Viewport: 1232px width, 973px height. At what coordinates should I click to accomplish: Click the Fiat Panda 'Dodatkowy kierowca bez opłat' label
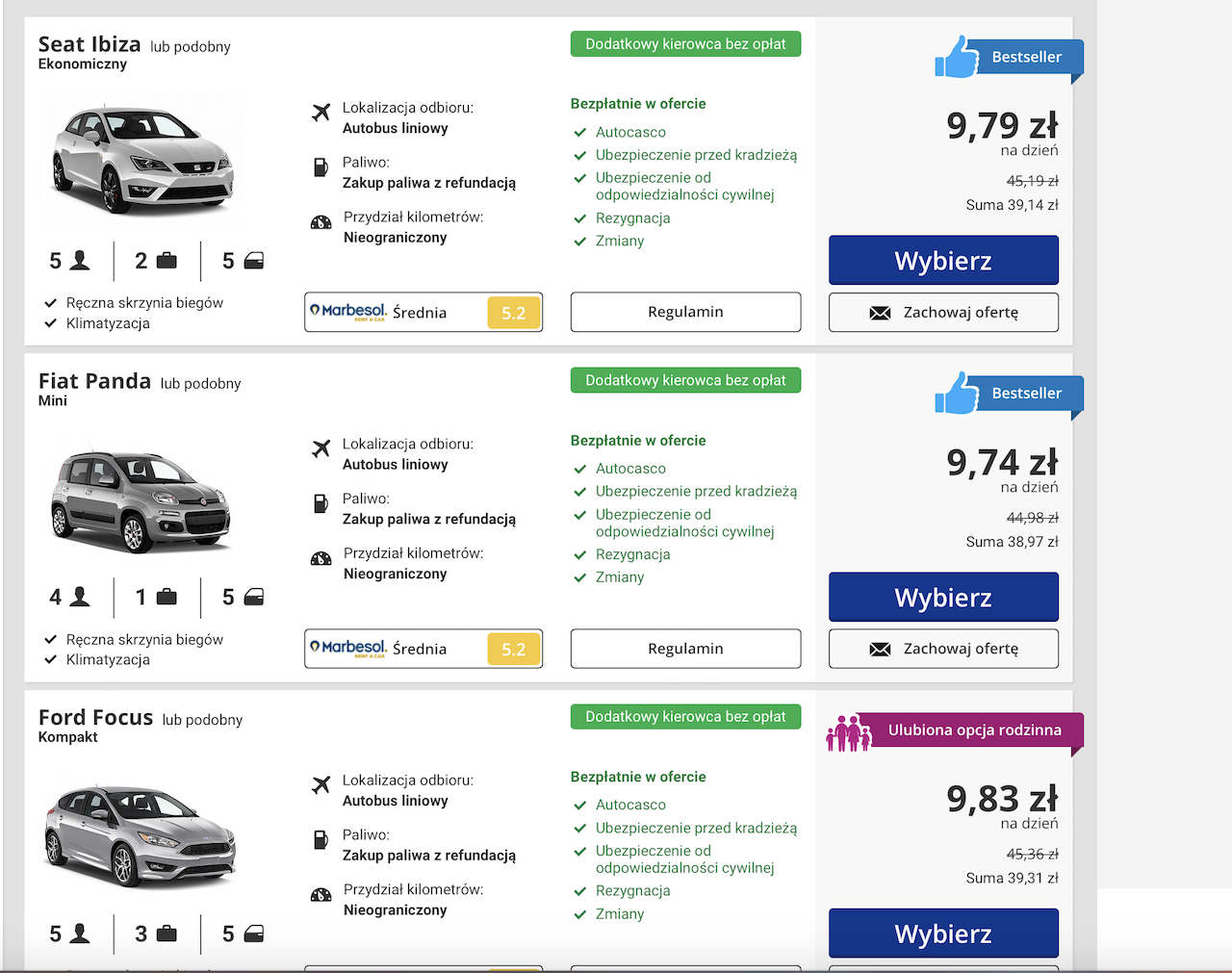point(685,380)
